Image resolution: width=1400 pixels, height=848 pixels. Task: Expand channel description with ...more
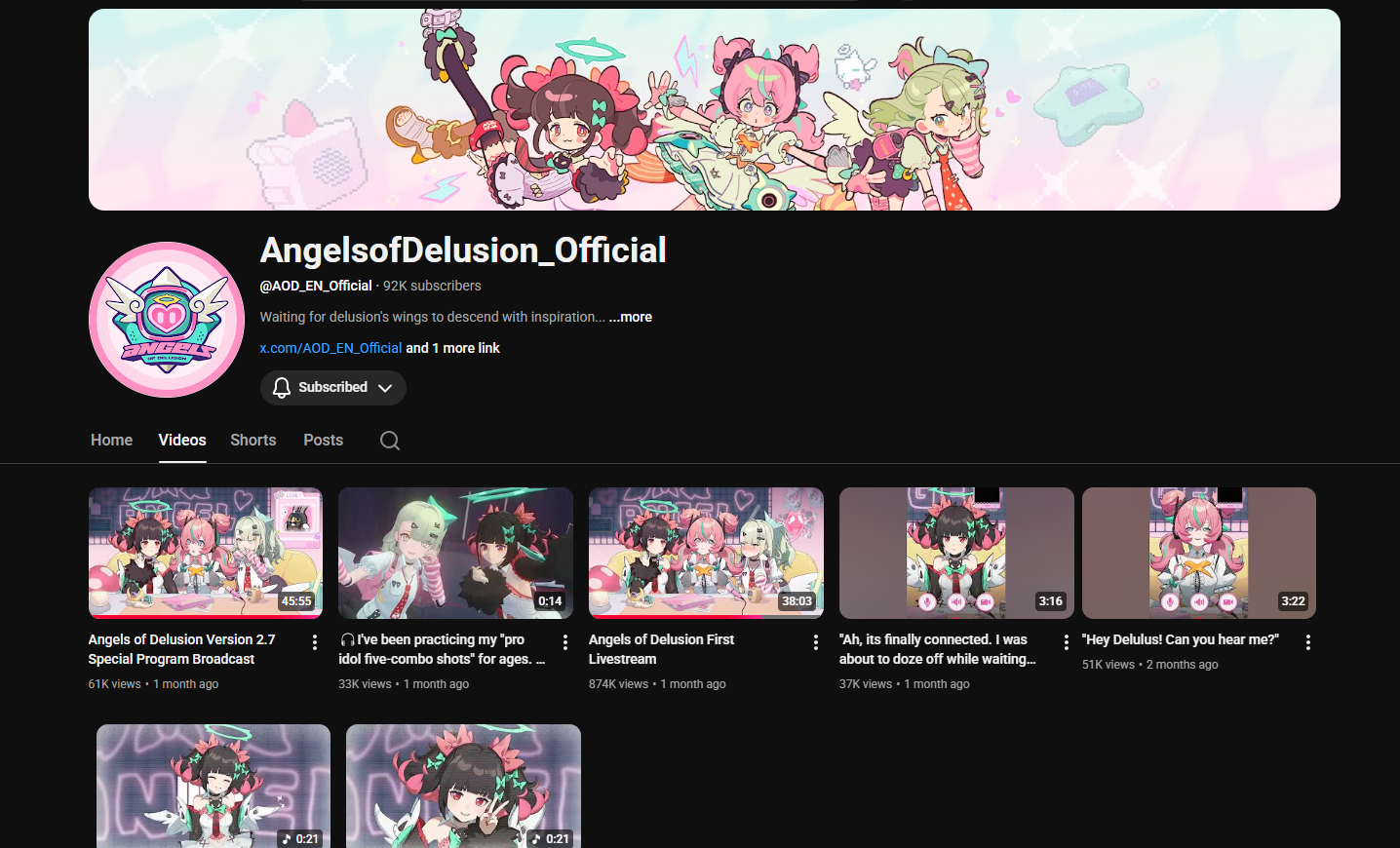coord(630,317)
